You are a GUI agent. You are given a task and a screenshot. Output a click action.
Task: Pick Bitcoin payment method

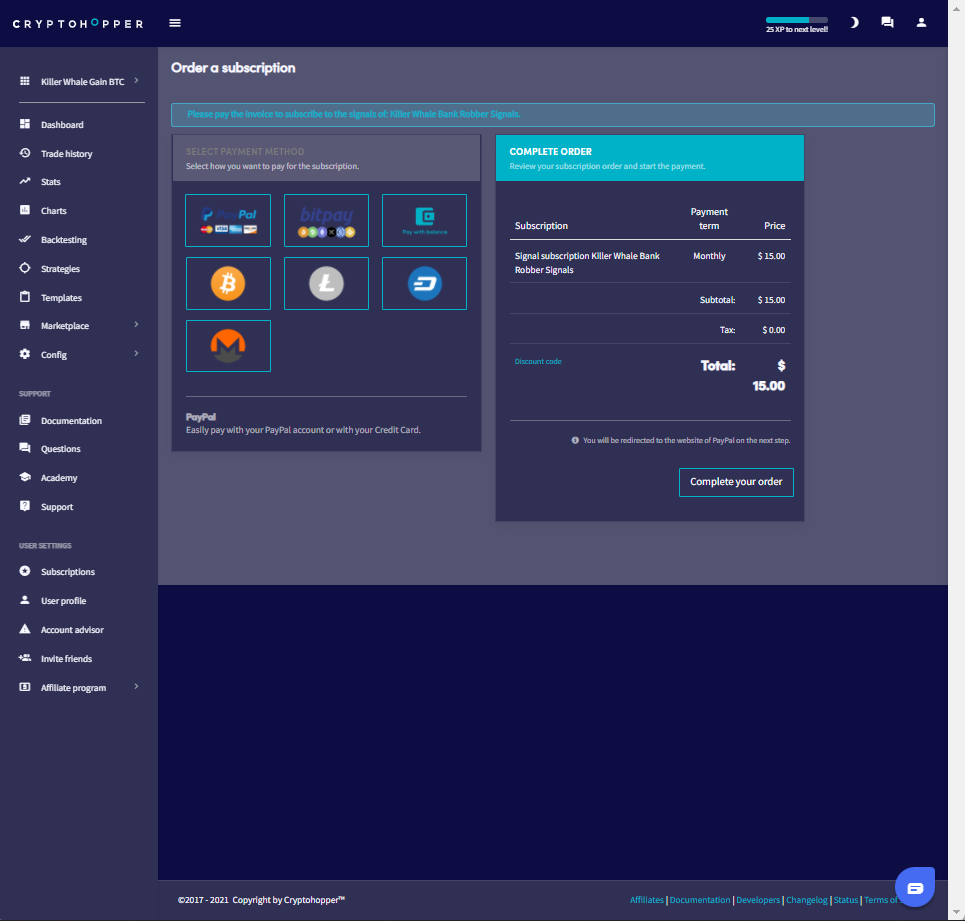click(x=228, y=283)
